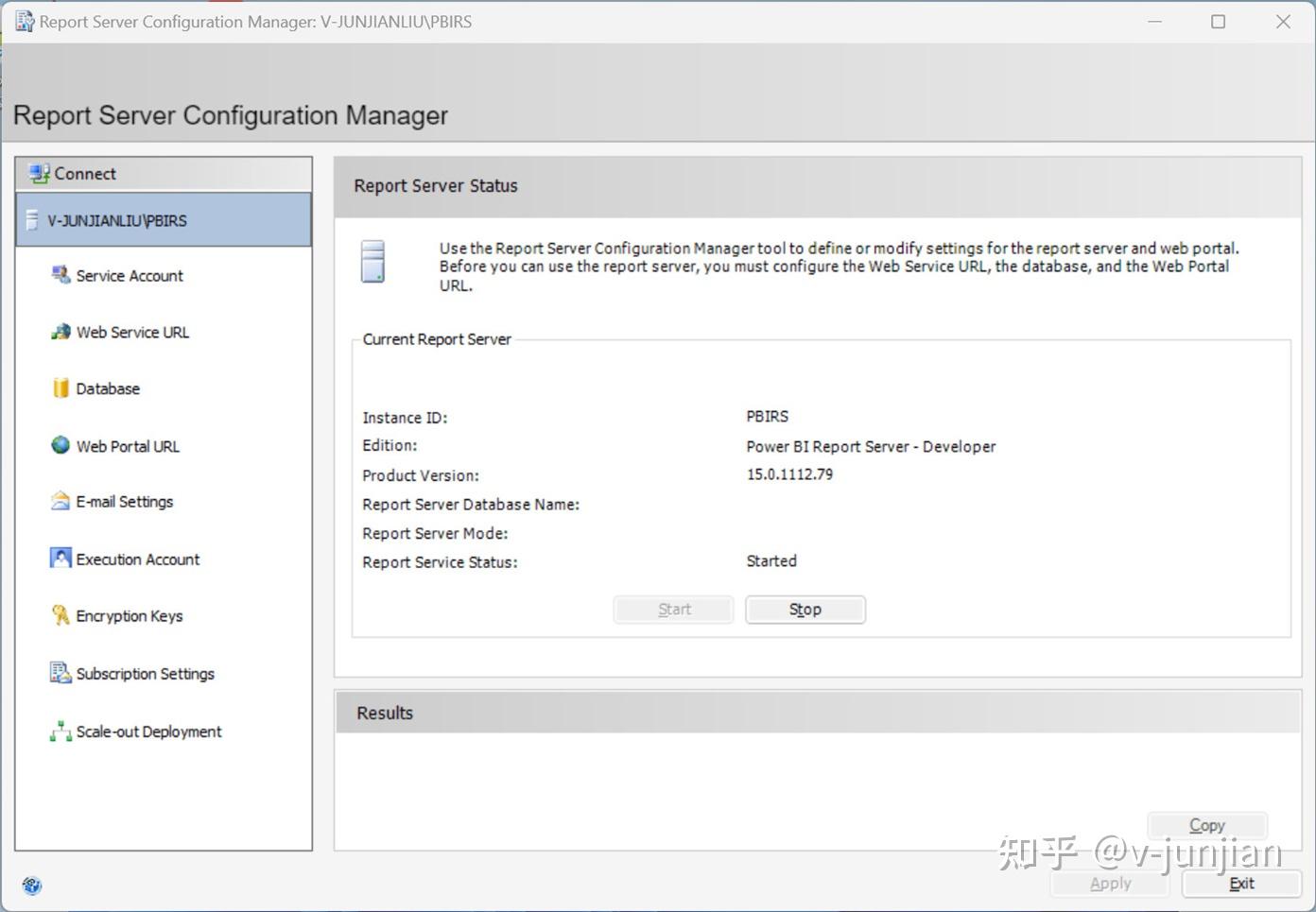The height and width of the screenshot is (912, 1316).
Task: Minimize the Configuration Manager window
Action: pos(1154,21)
